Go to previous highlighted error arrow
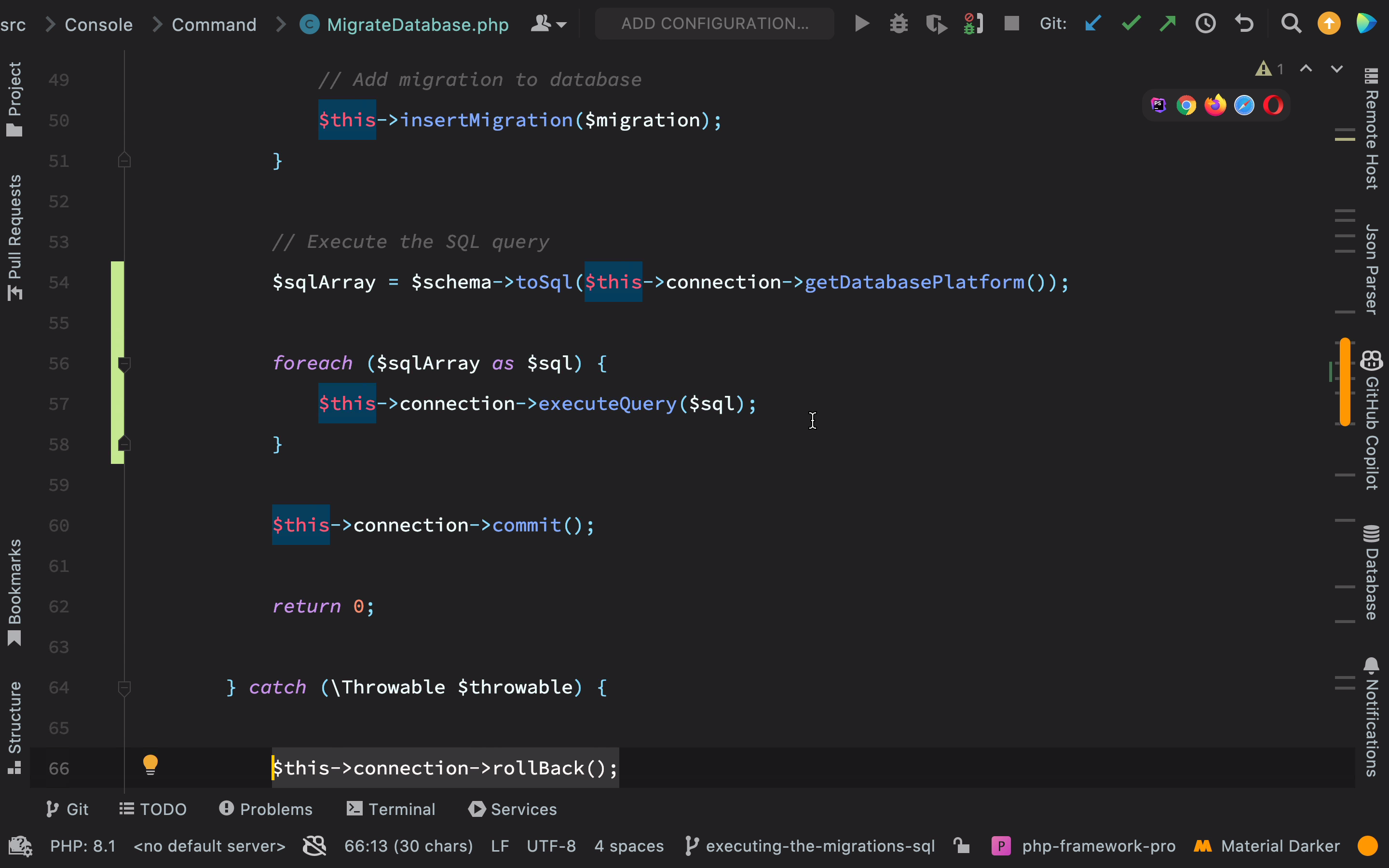Screen dimensions: 1389x868 [1306, 69]
